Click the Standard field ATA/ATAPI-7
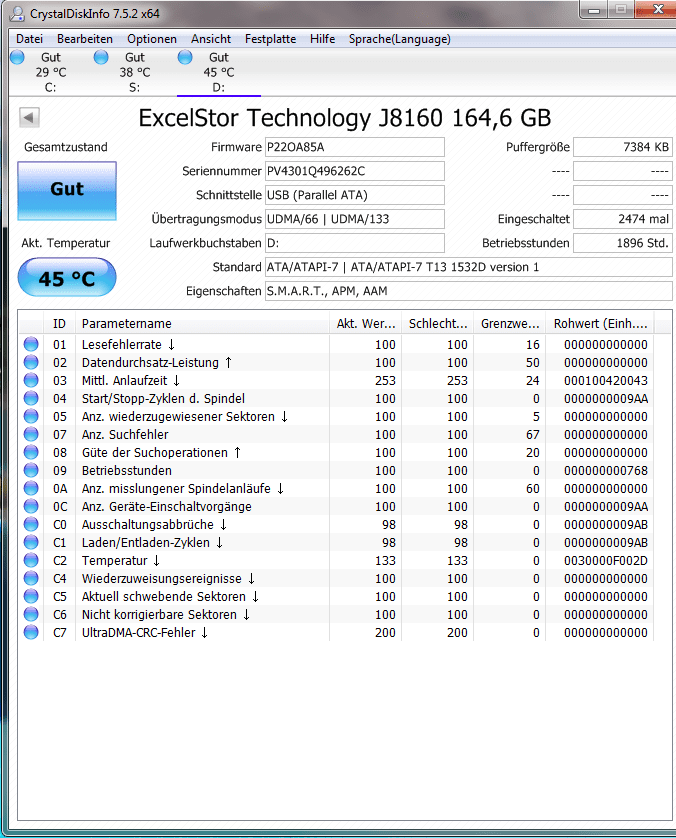676x838 pixels. tap(468, 267)
